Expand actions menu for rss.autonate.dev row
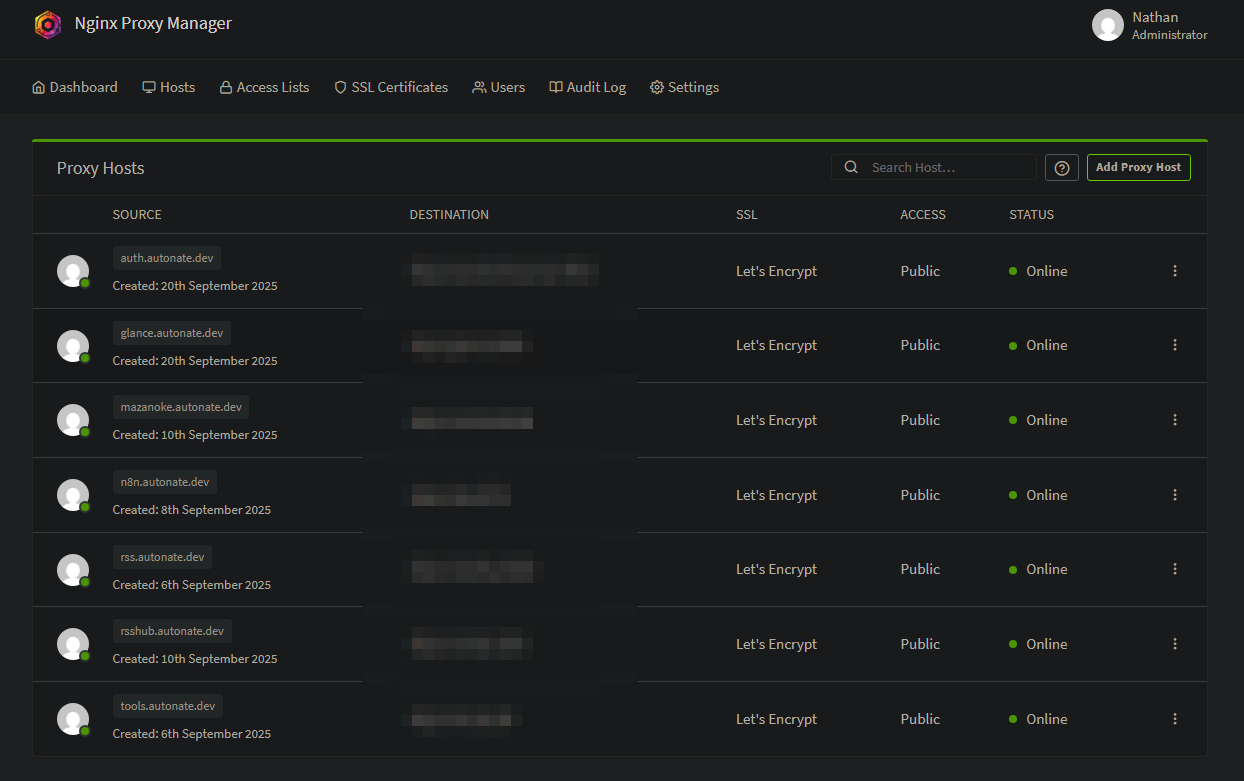This screenshot has height=781, width=1244. [x=1175, y=569]
